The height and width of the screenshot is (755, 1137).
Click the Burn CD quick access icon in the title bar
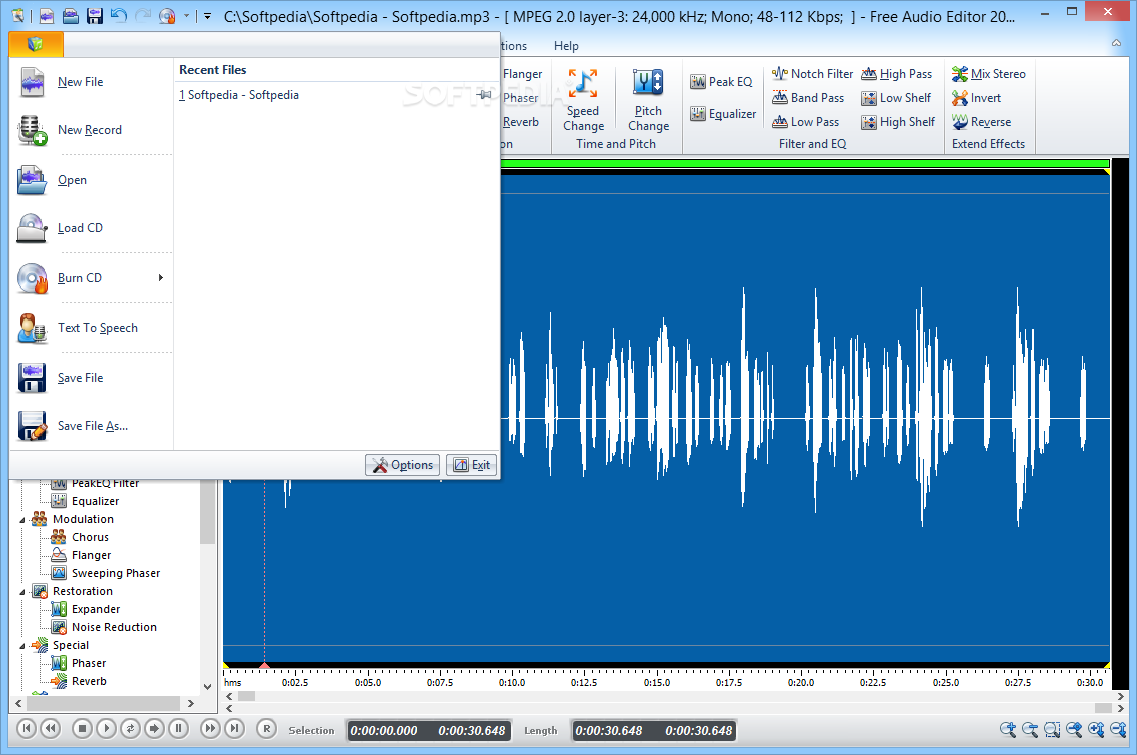point(168,15)
